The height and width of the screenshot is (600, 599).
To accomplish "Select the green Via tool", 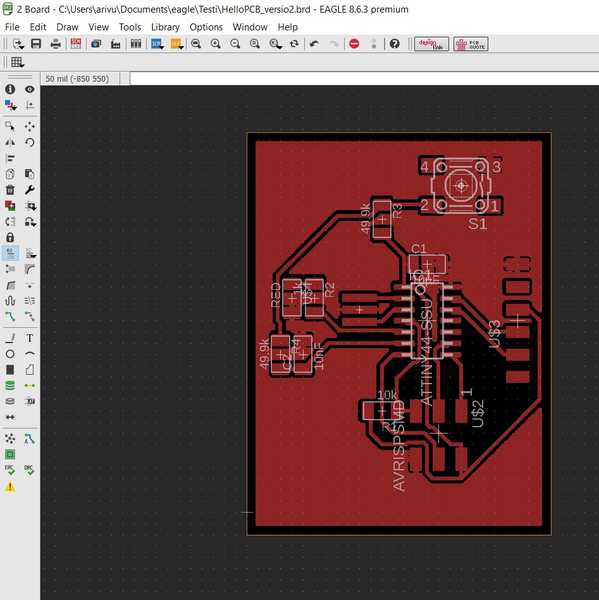I will [x=10, y=385].
